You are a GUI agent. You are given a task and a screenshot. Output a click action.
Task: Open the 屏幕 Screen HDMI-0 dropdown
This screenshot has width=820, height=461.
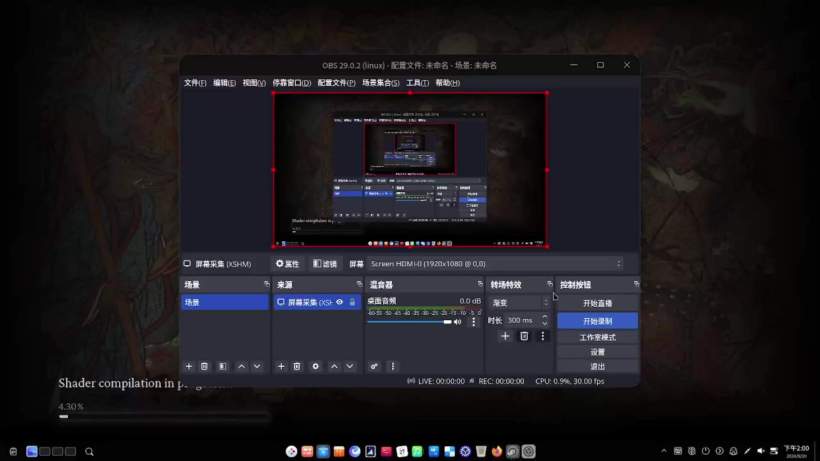pos(495,264)
